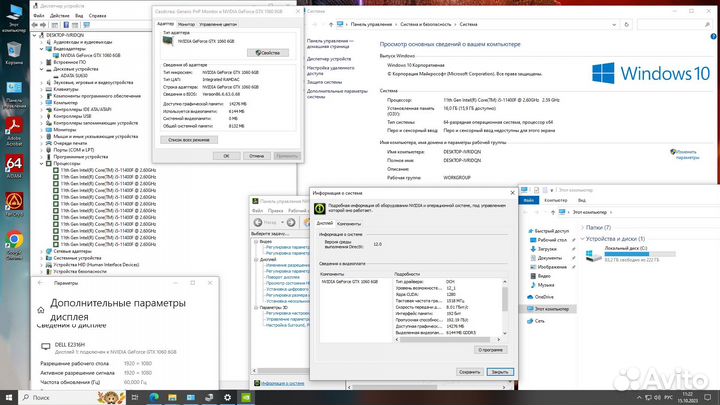Select Локальный диск (C:) drive in explorer
This screenshot has width=720, height=405.
(630, 253)
